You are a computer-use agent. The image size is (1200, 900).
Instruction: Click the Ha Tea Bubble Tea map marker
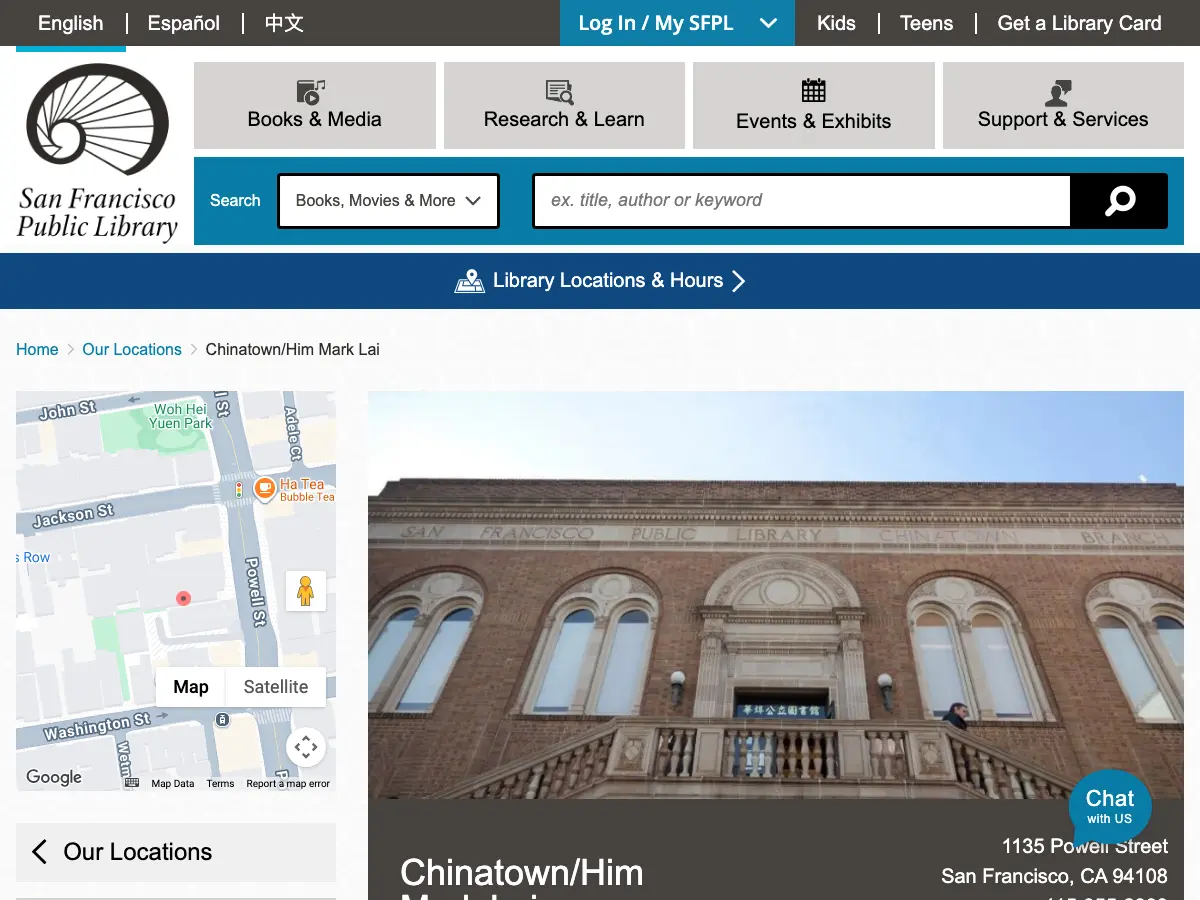(265, 489)
